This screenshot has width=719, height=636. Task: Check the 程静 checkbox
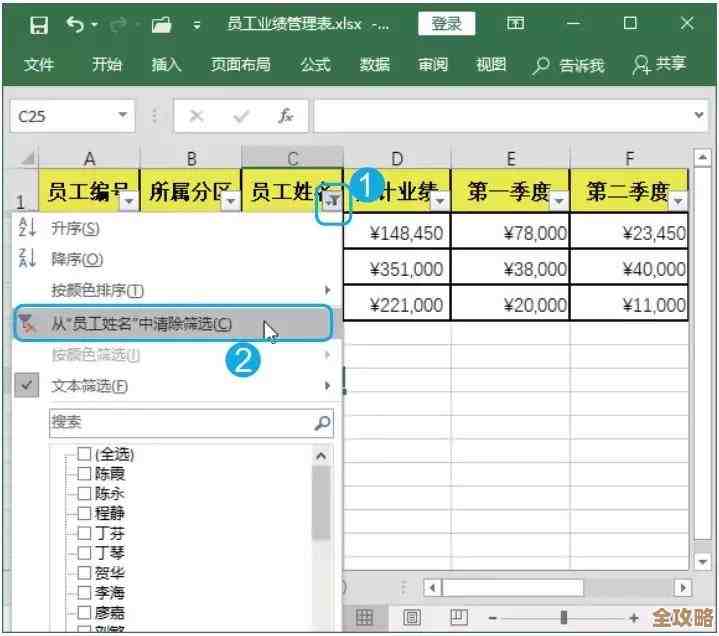[x=84, y=513]
